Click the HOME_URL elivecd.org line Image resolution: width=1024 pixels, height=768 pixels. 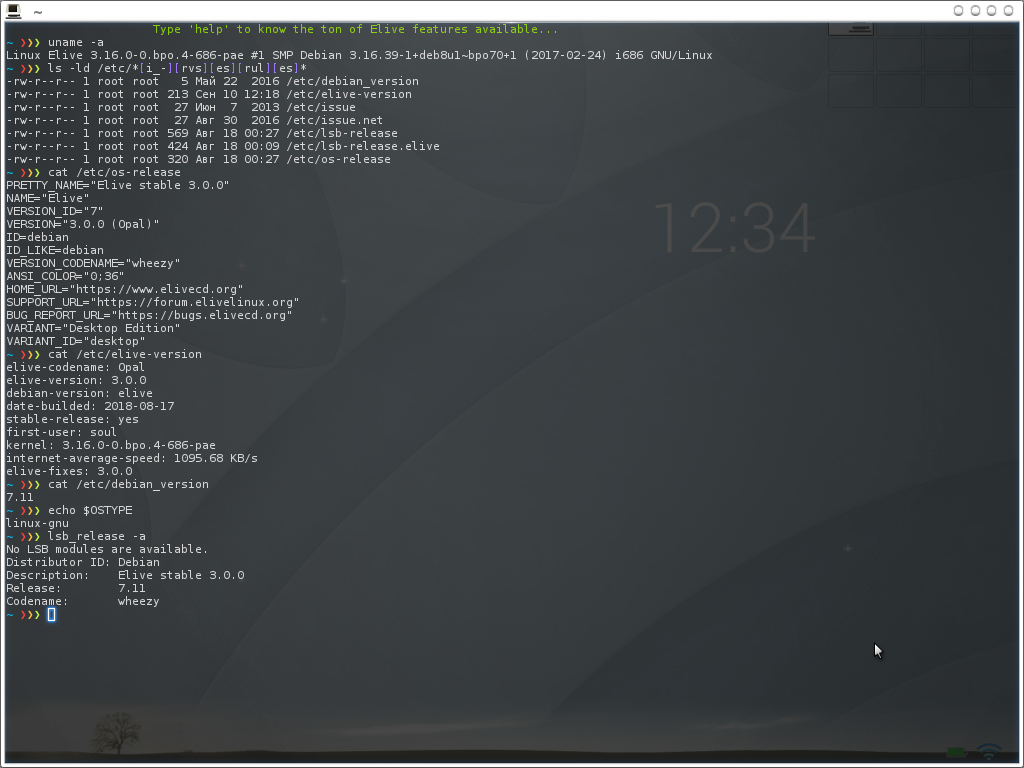(x=125, y=289)
